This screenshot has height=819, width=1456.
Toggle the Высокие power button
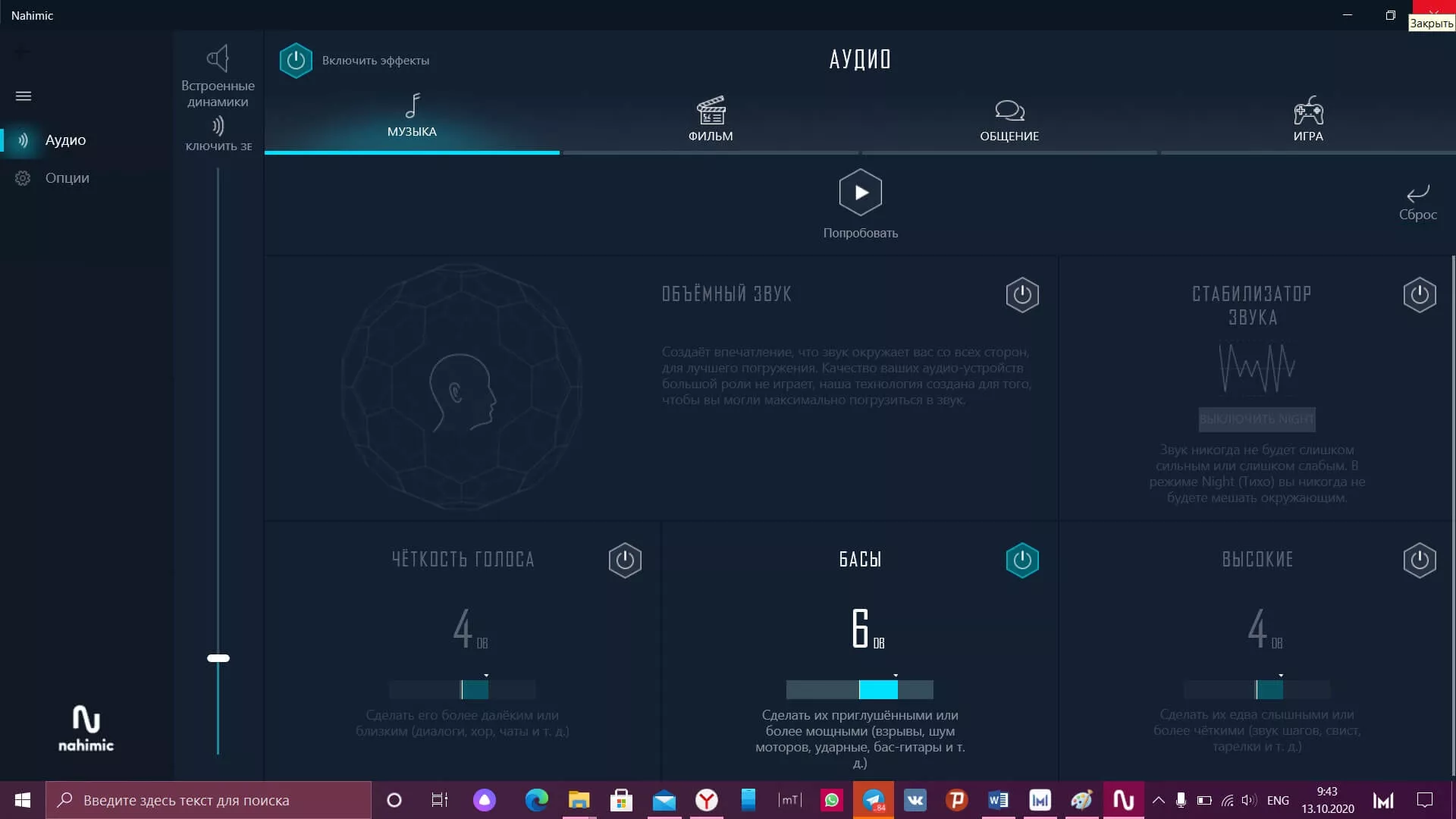click(1419, 560)
